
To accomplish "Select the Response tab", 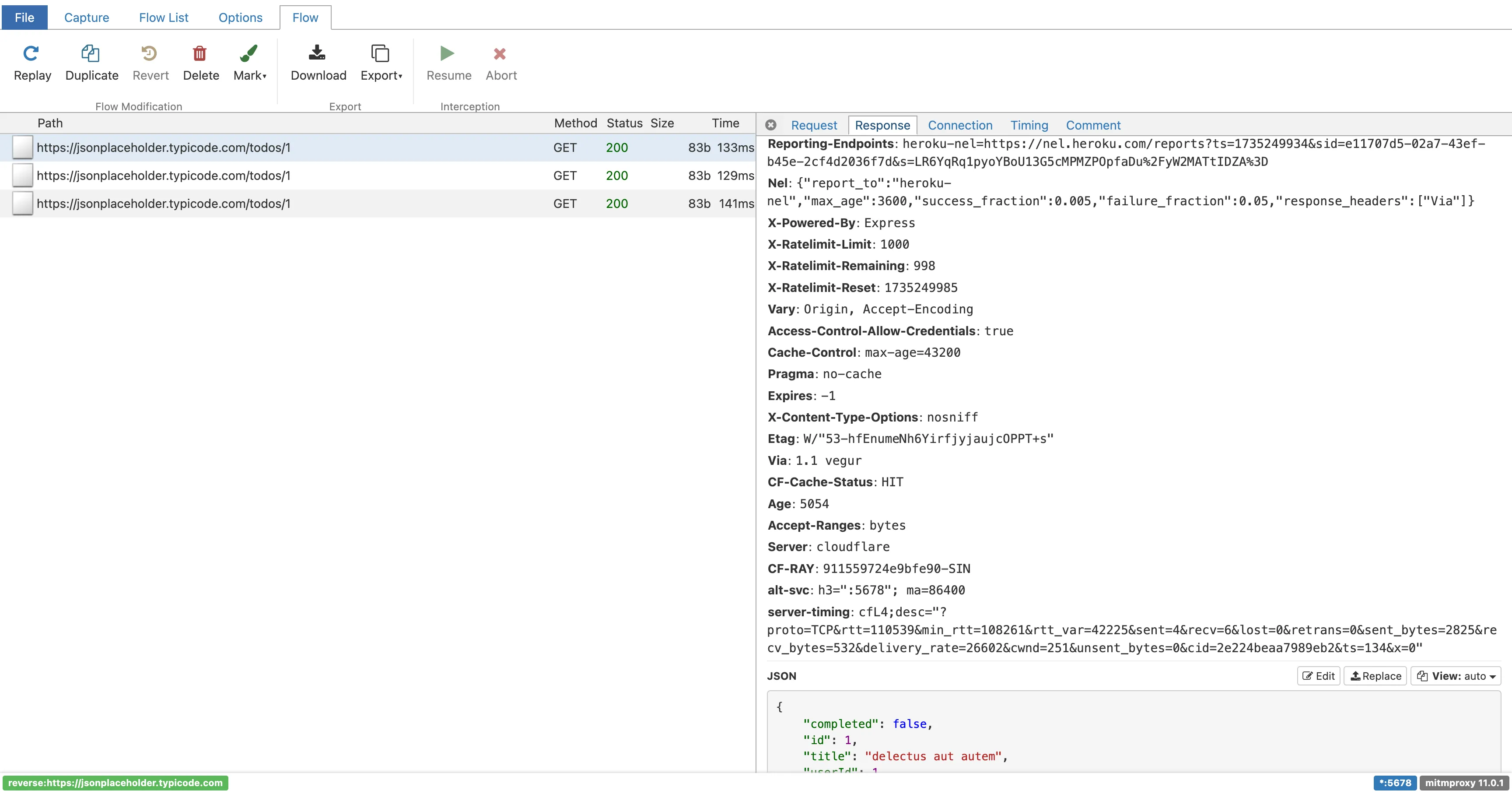I will (882, 125).
